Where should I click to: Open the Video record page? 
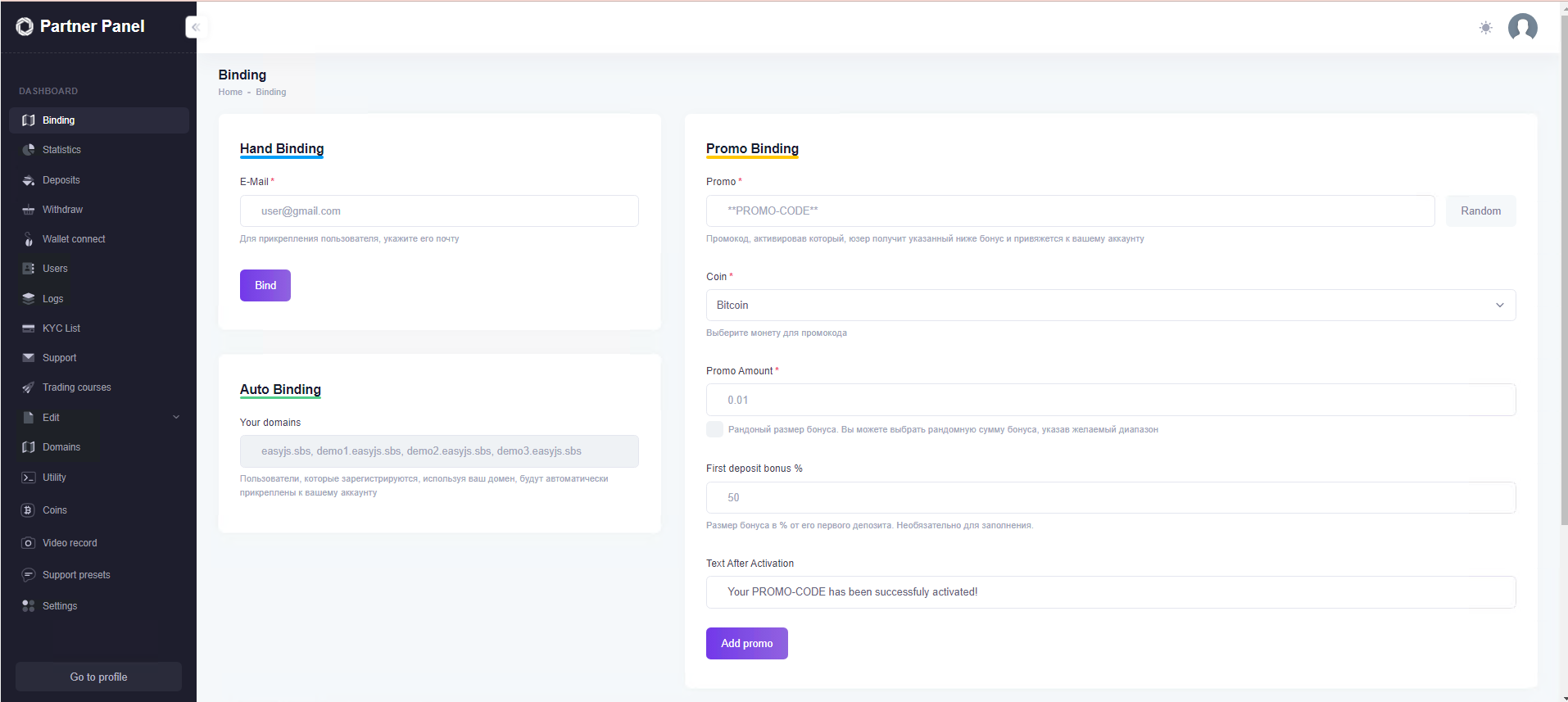(x=70, y=543)
